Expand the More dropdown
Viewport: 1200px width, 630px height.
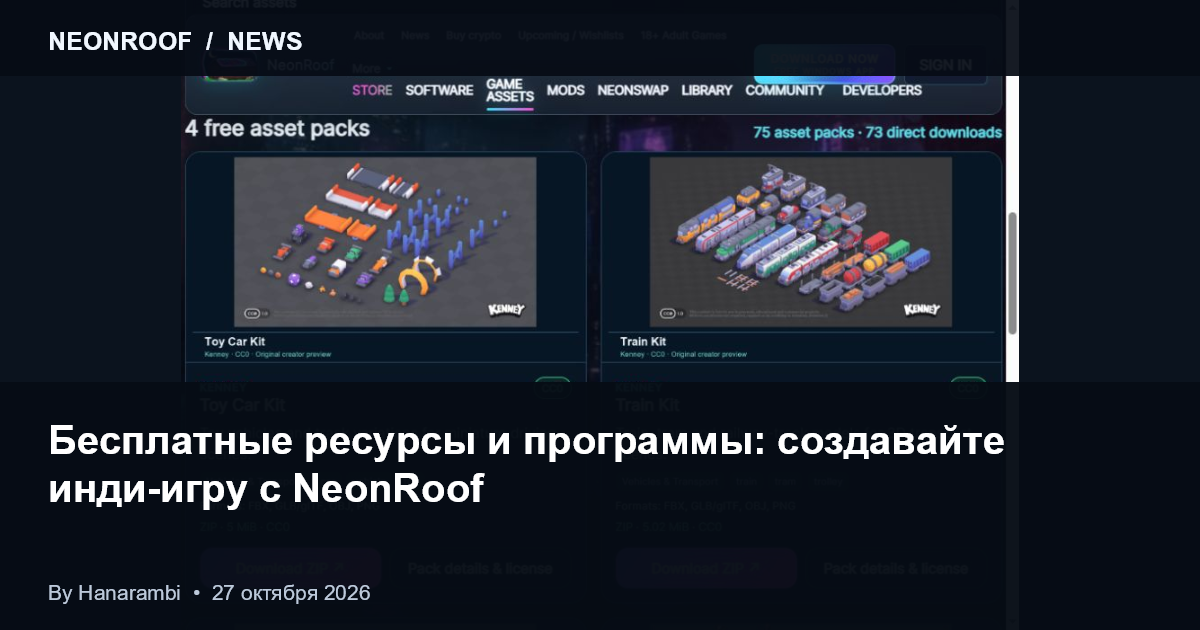pos(371,68)
